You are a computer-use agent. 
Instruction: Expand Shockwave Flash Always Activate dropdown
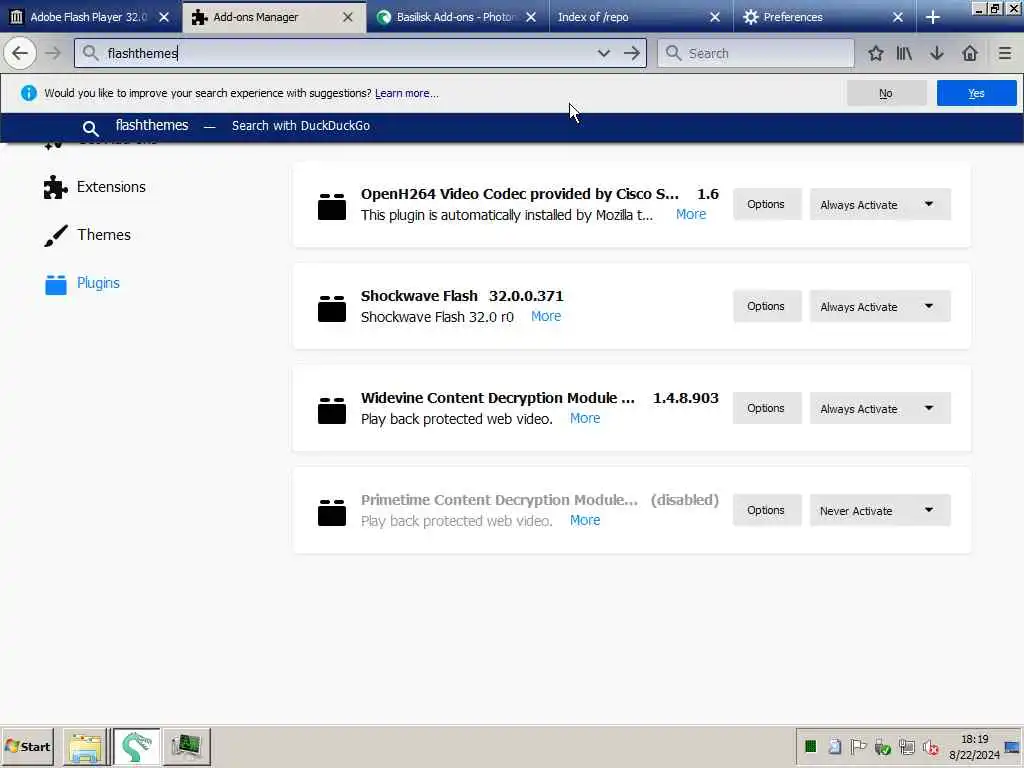pyautogui.click(x=880, y=306)
